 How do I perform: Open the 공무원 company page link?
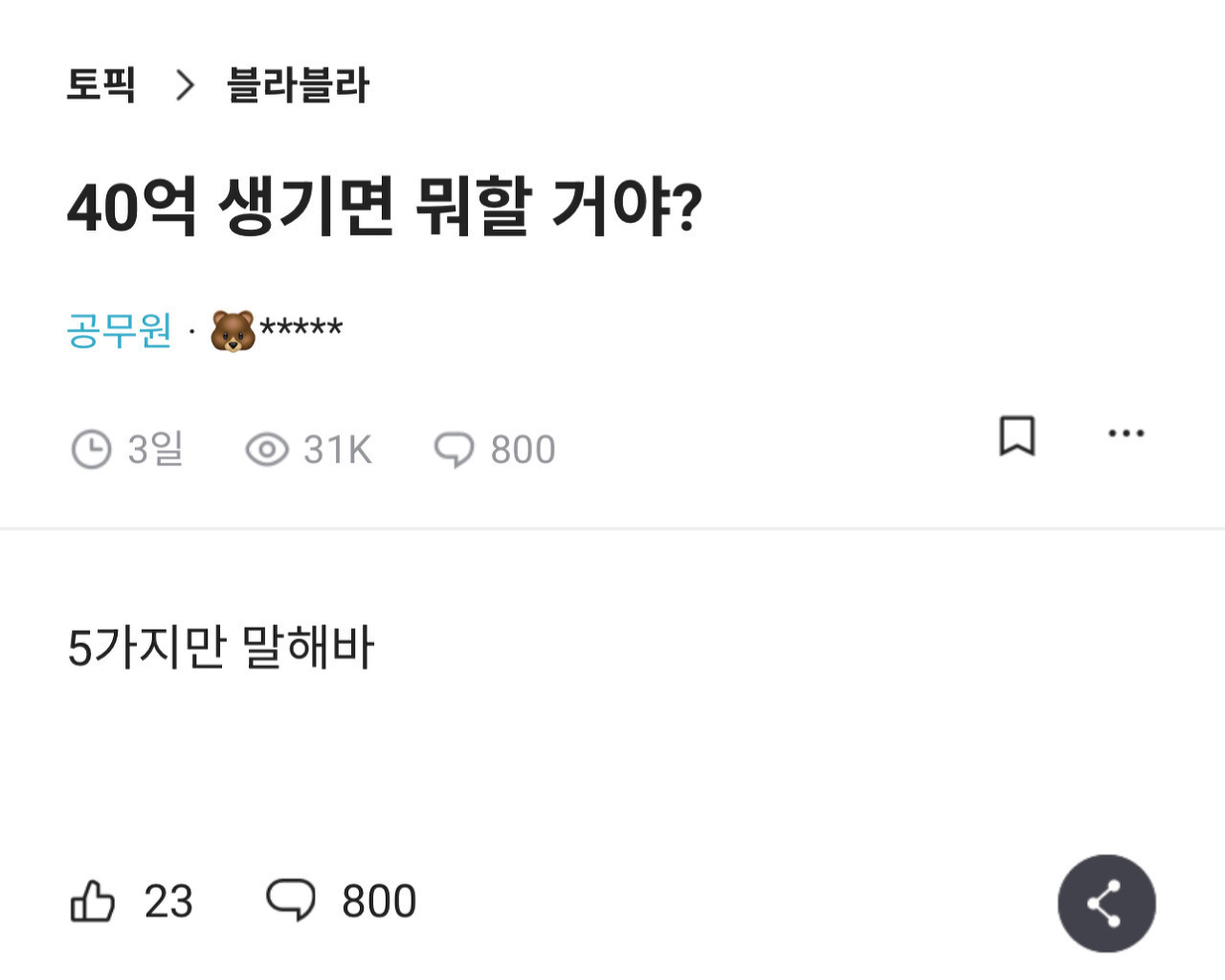119,330
